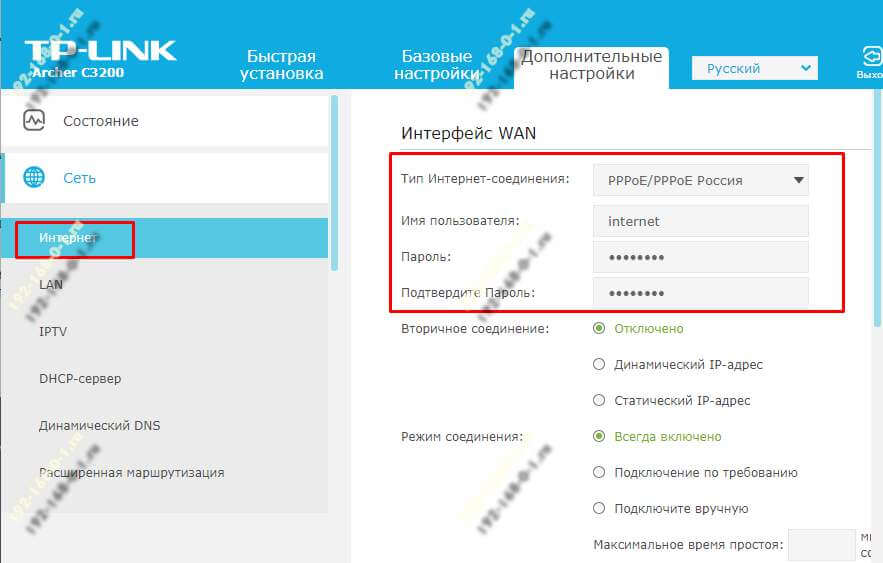This screenshot has height=563, width=883.
Task: Select the Отключено secondary connection radio
Action: (599, 328)
